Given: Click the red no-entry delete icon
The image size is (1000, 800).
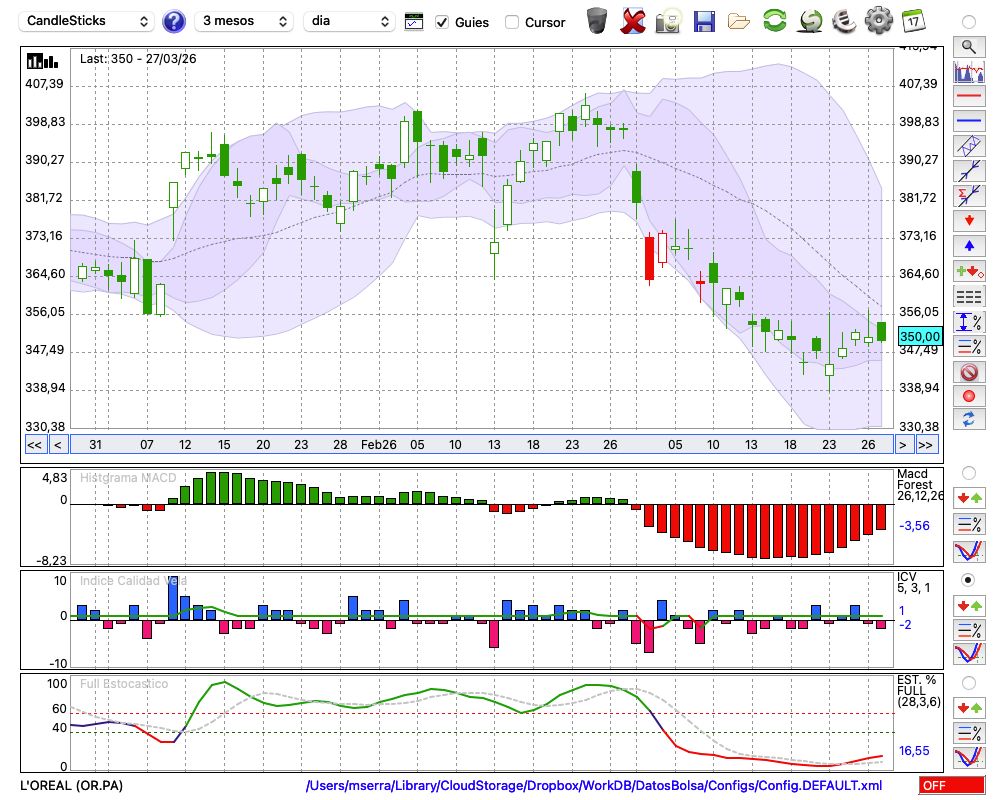Looking at the screenshot, I should pyautogui.click(x=968, y=372).
